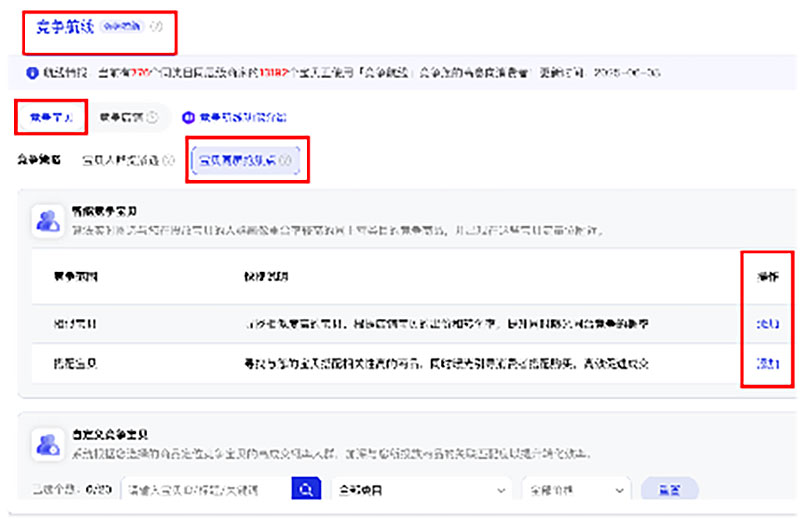Viewport: 800px width, 519px height.
Task: Click the blue action link in the first table row
Action: pyautogui.click(x=768, y=324)
